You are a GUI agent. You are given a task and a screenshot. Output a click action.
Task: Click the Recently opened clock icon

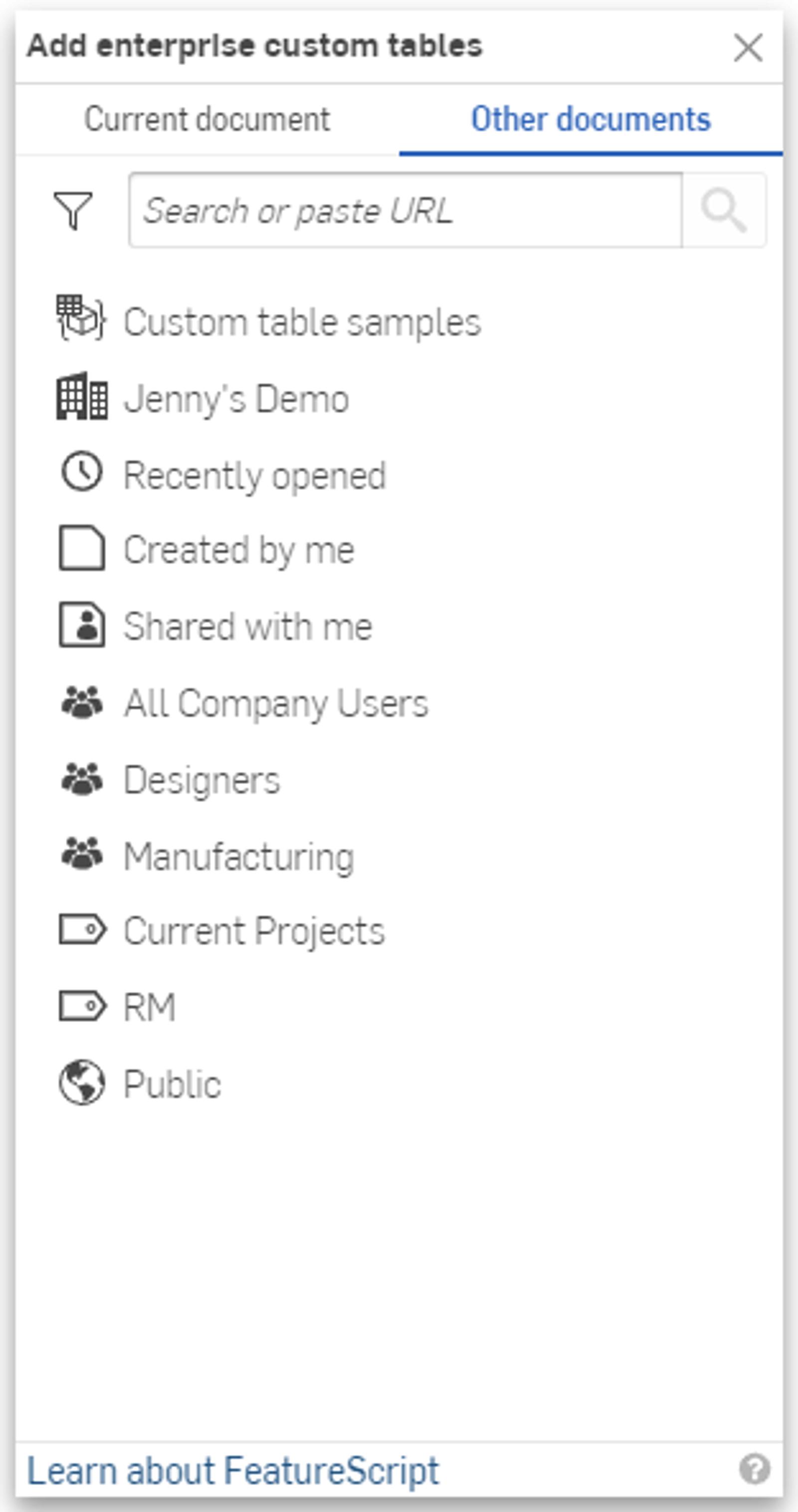click(x=82, y=471)
